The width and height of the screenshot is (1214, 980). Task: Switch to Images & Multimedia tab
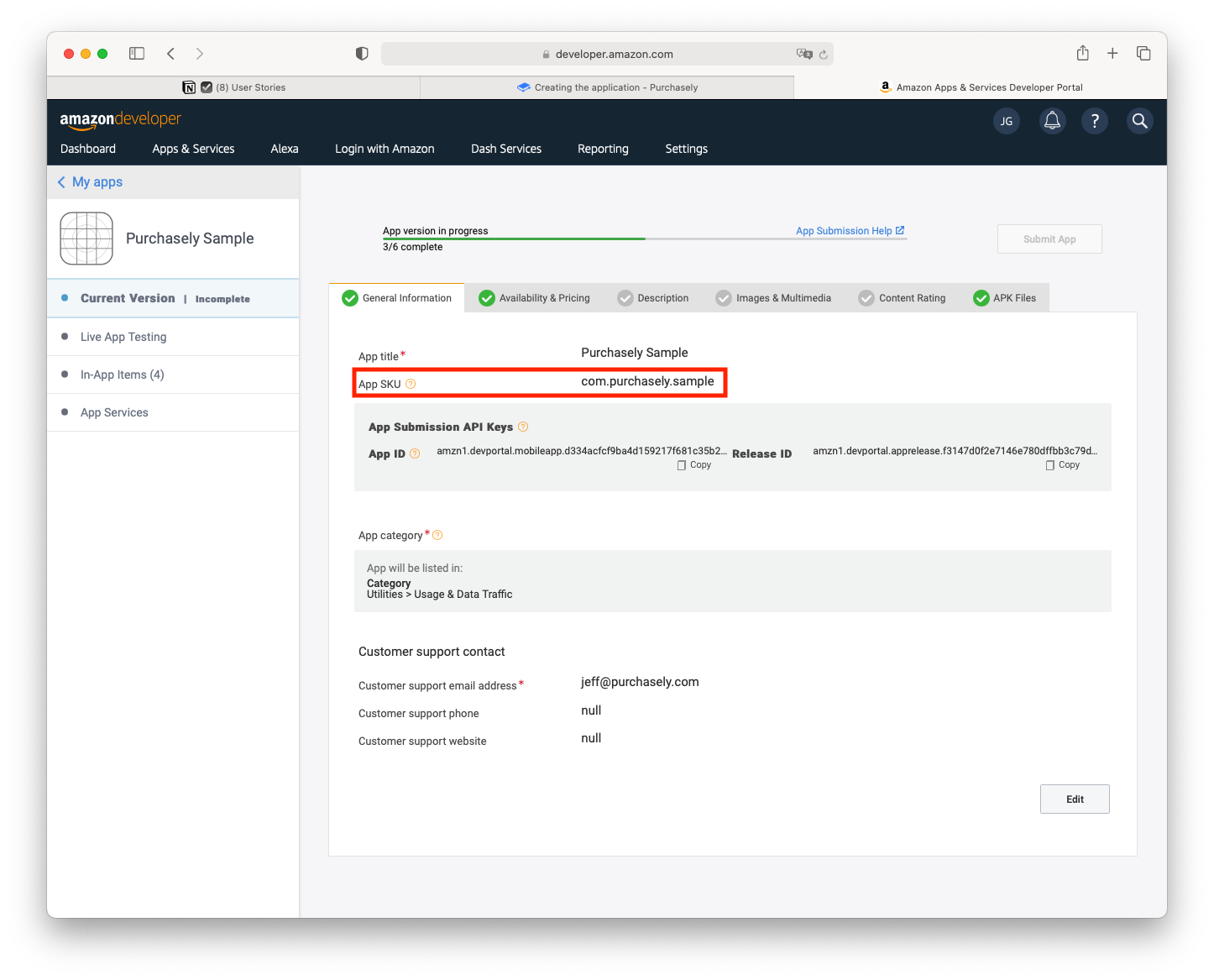[773, 298]
